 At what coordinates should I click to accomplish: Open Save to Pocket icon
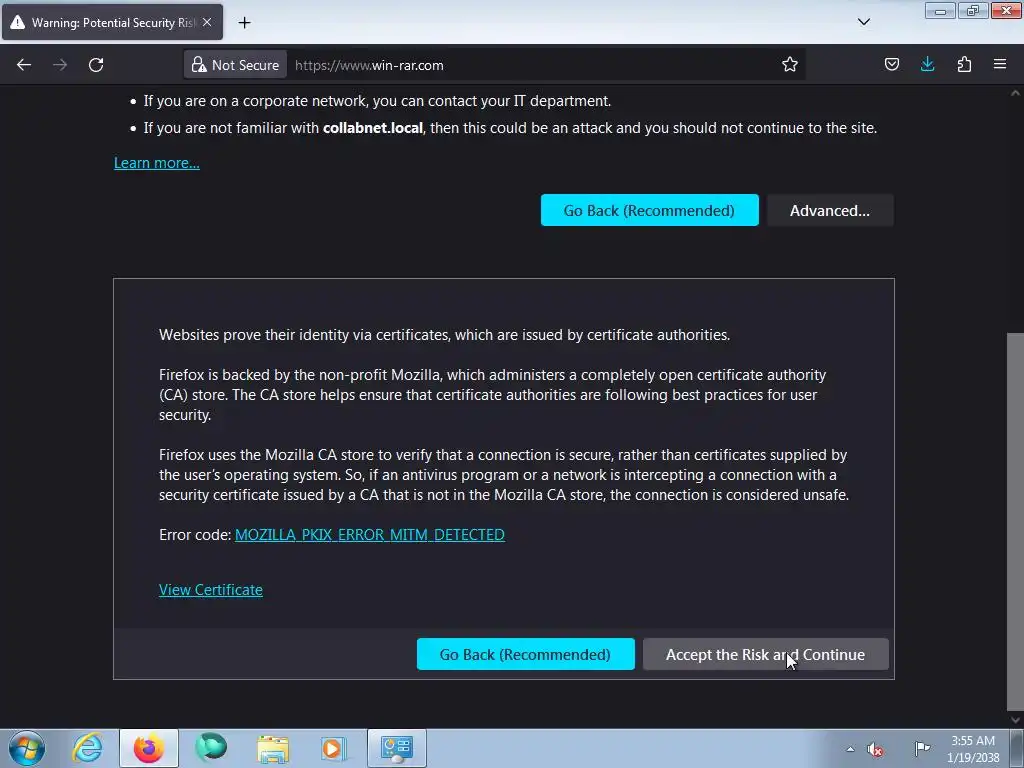click(891, 65)
